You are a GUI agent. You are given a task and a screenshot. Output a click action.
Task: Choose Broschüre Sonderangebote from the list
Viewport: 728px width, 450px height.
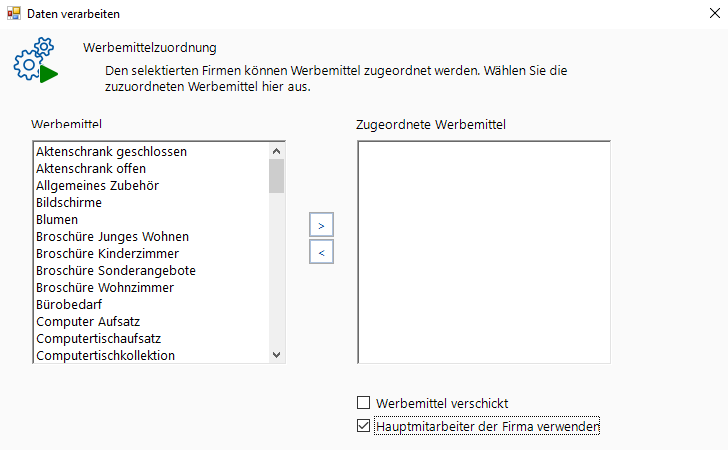pos(115,271)
